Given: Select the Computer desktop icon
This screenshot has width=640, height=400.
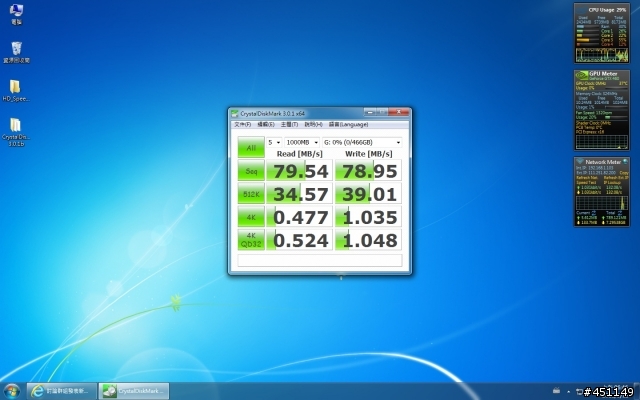Looking at the screenshot, I should (x=16, y=14).
